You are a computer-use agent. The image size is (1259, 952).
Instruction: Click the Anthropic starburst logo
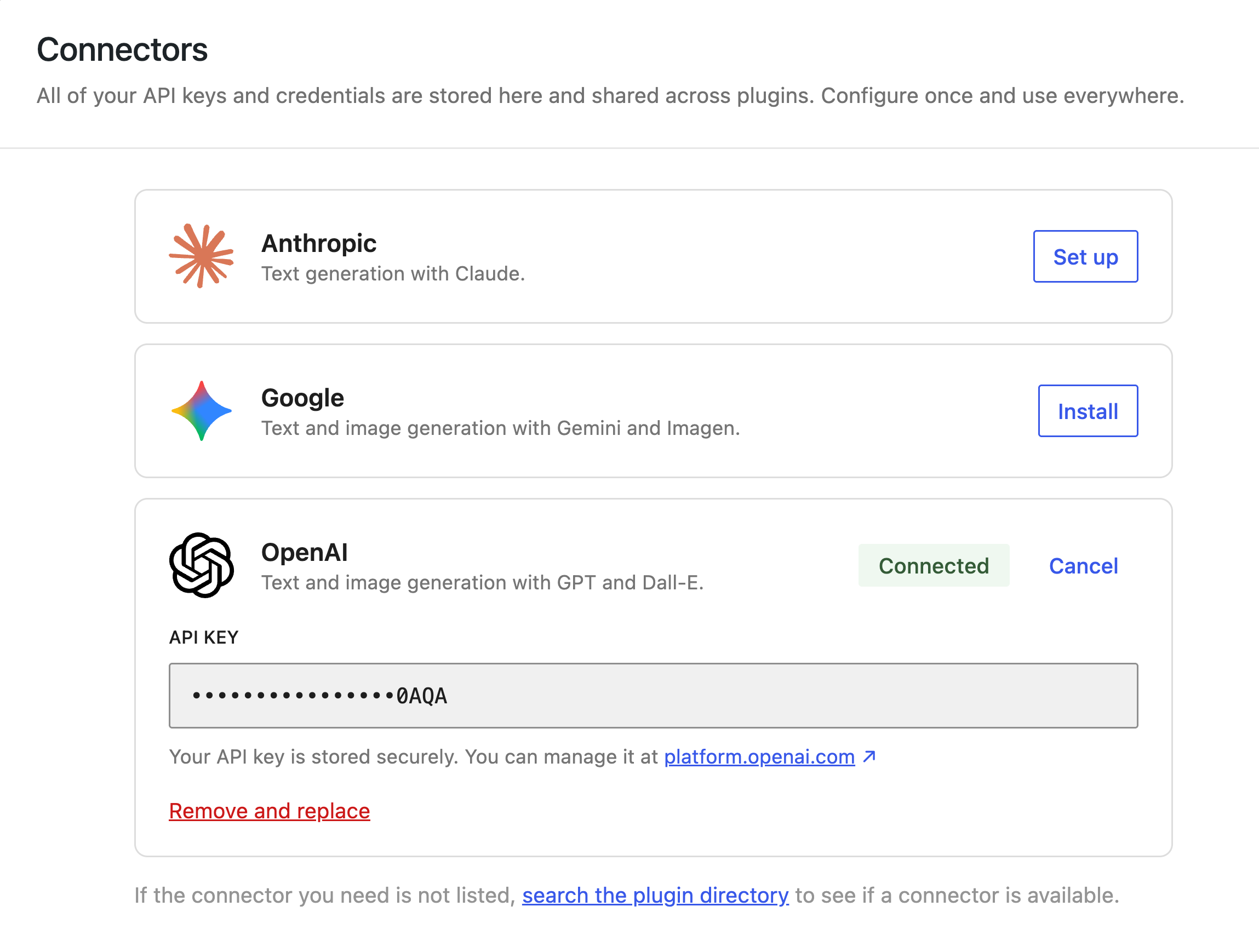201,256
